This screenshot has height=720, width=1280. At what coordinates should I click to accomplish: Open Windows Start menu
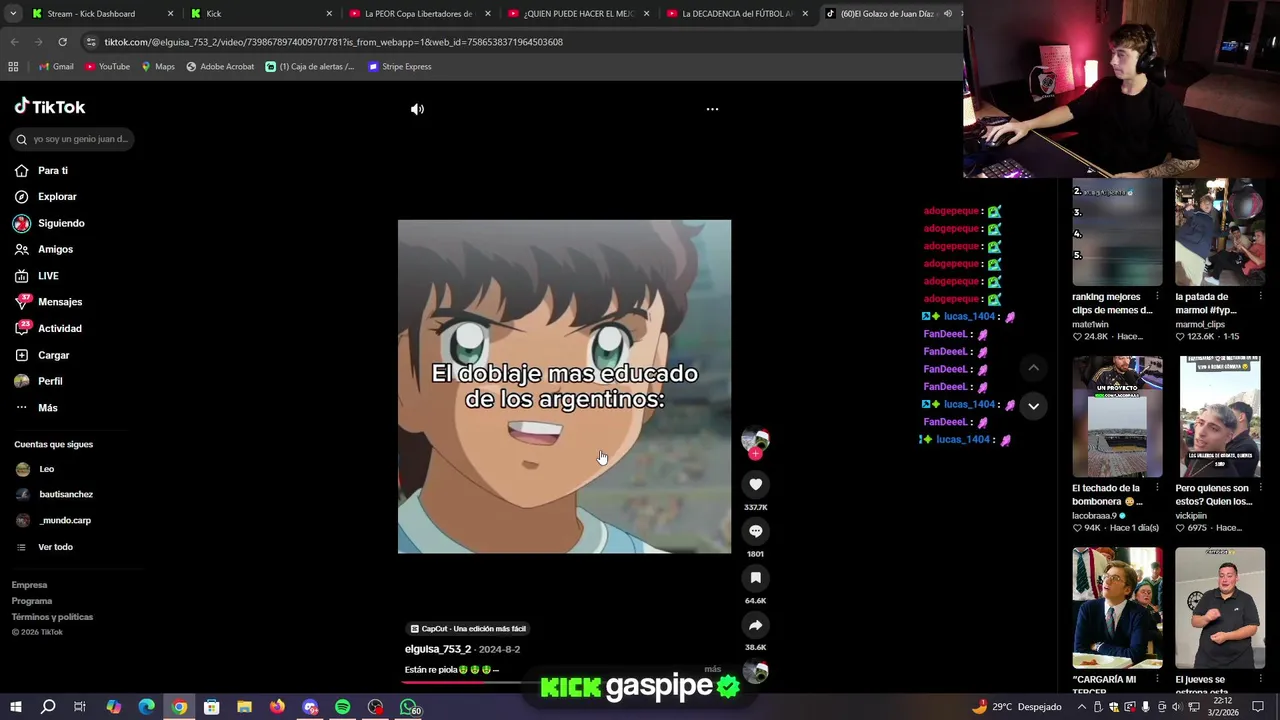click(15, 707)
